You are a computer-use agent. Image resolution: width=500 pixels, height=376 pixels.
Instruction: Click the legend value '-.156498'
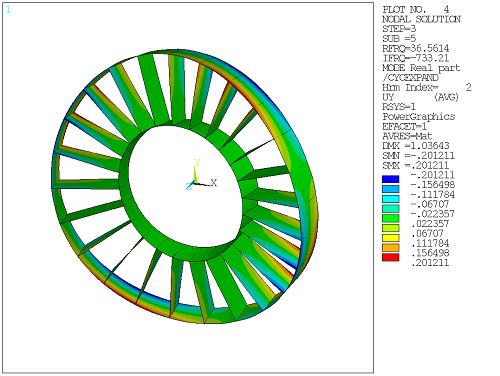point(433,185)
